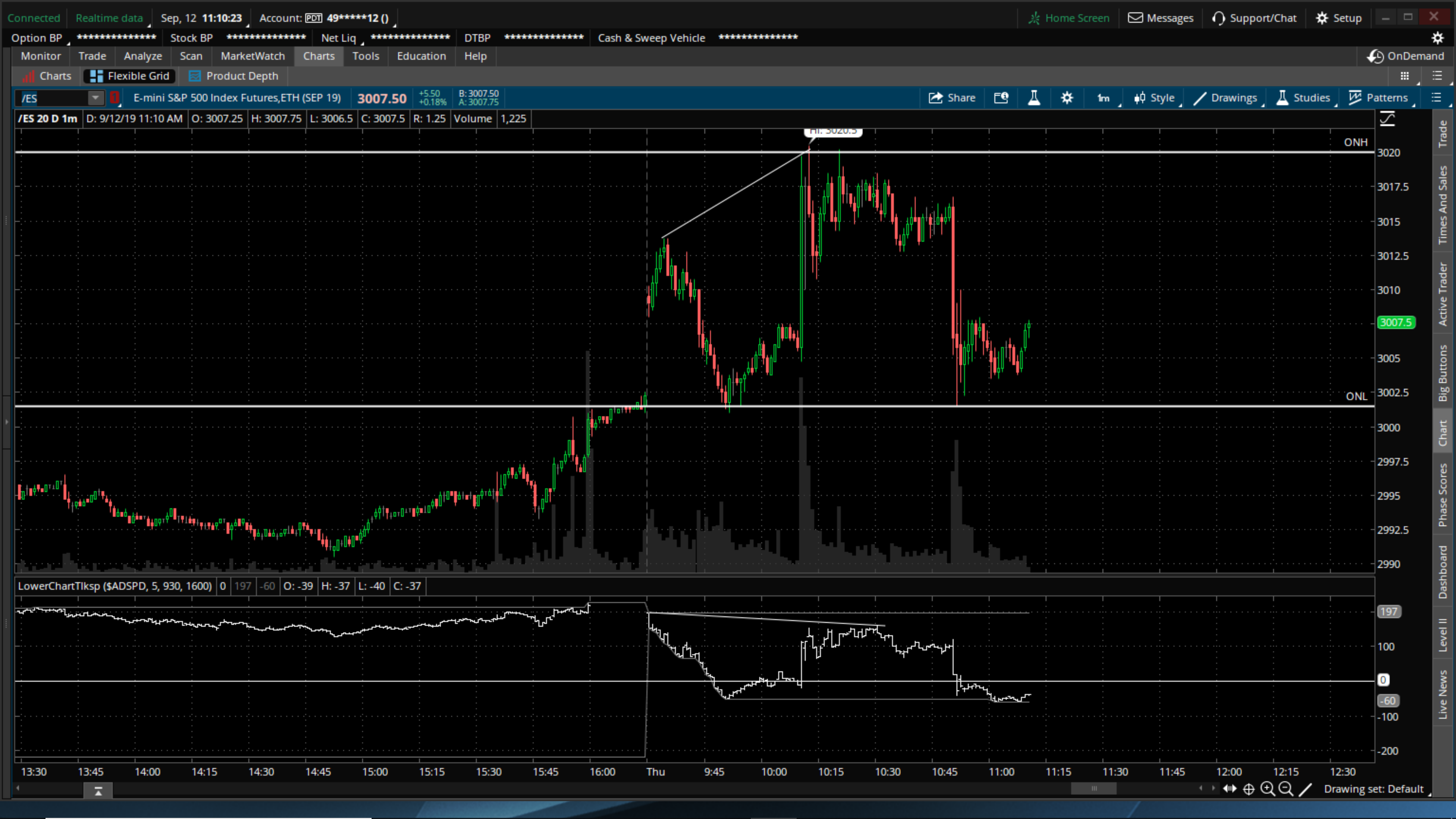Click the account info settings gear

1437,38
